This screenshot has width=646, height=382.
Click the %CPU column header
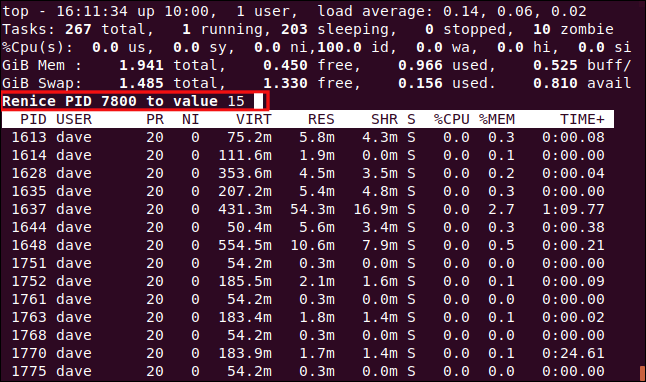(x=452, y=119)
